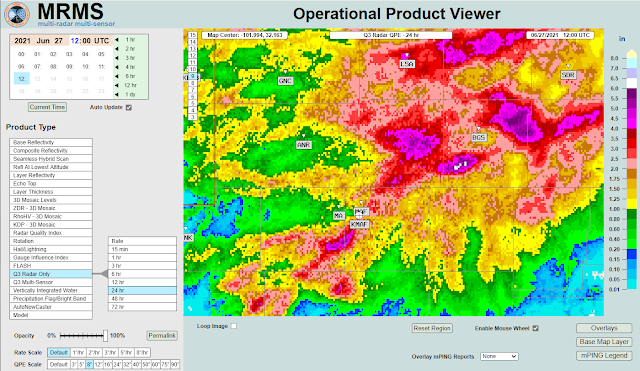The width and height of the screenshot is (640, 371).
Task: Select the GNC station label
Action: pyautogui.click(x=285, y=81)
